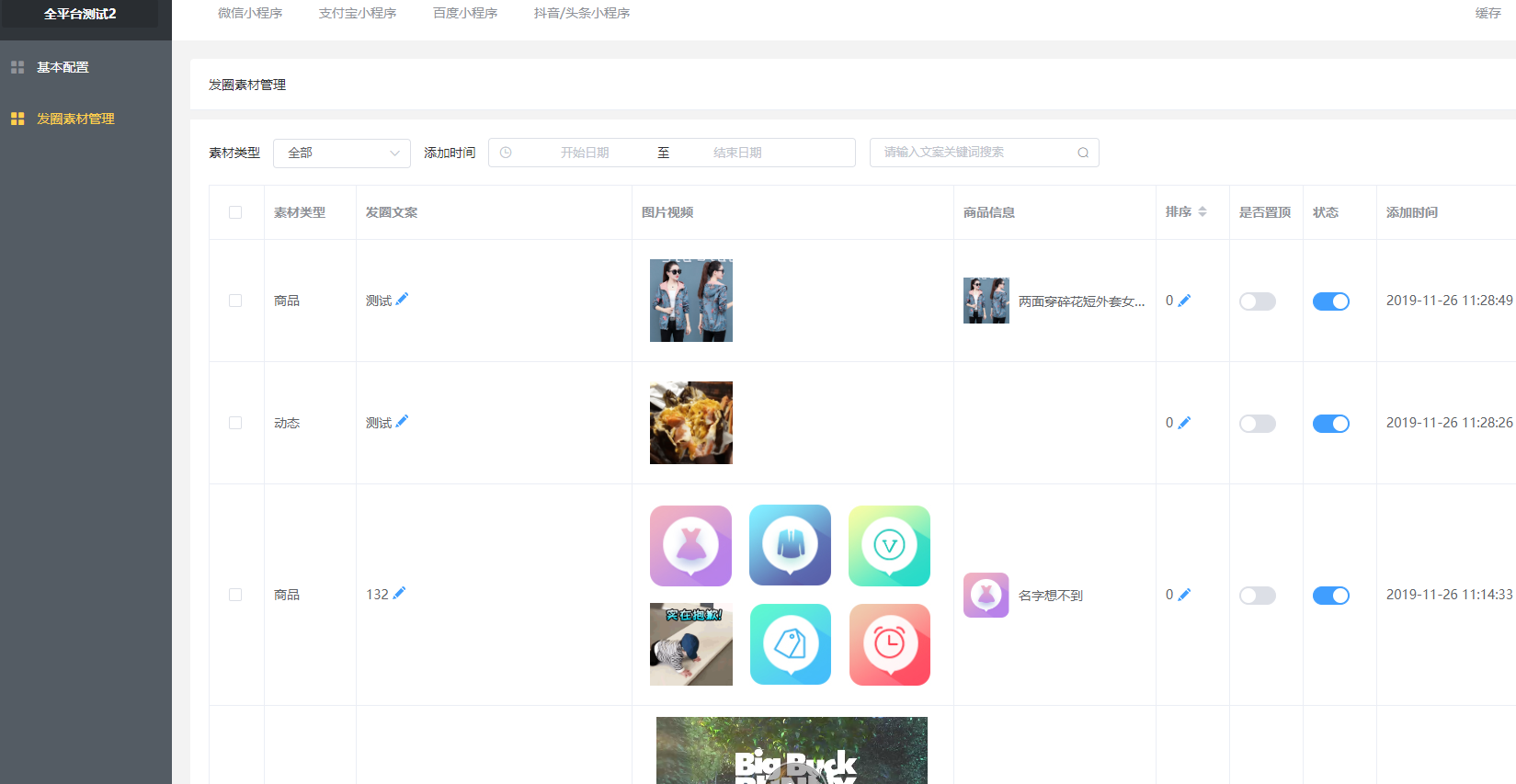Image resolution: width=1516 pixels, height=784 pixels.
Task: Select all rows with header checkbox
Action: [235, 212]
